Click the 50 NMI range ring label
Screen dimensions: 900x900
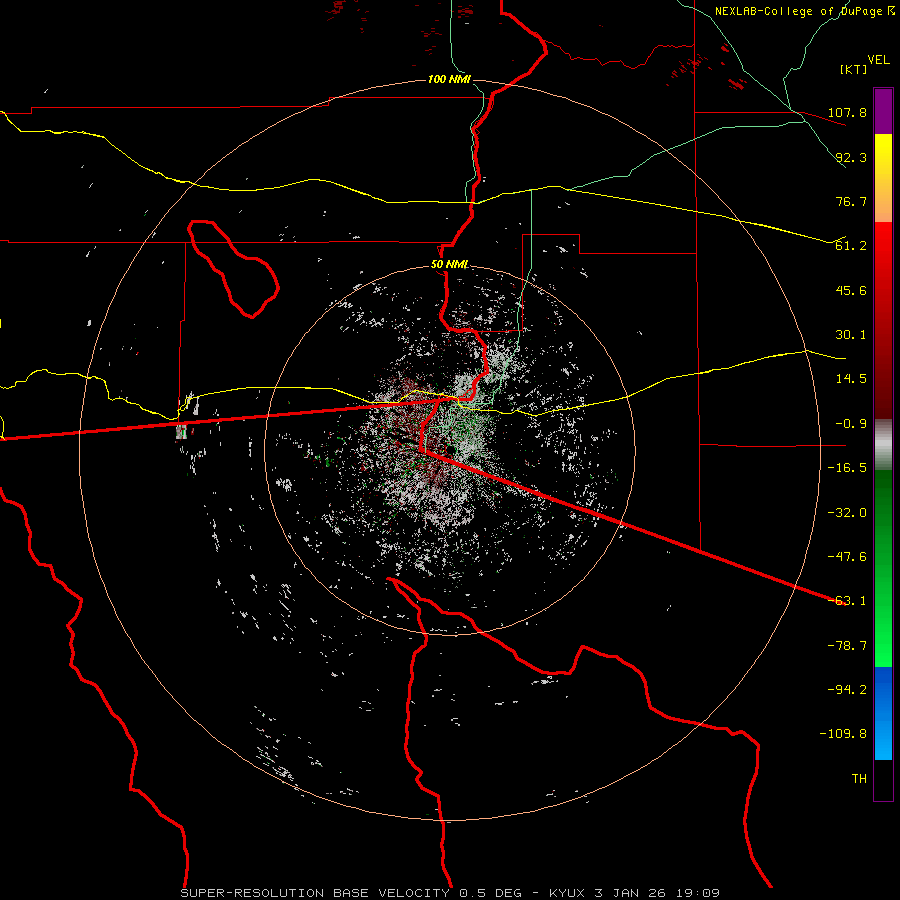tap(449, 264)
